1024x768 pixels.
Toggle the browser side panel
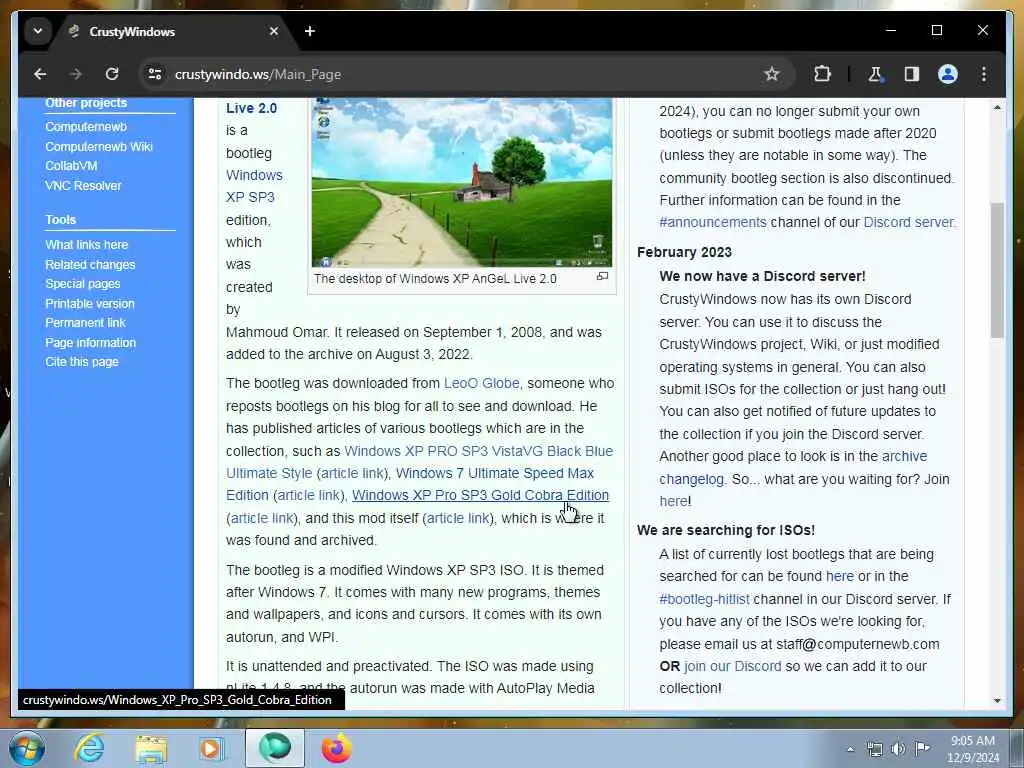click(912, 74)
